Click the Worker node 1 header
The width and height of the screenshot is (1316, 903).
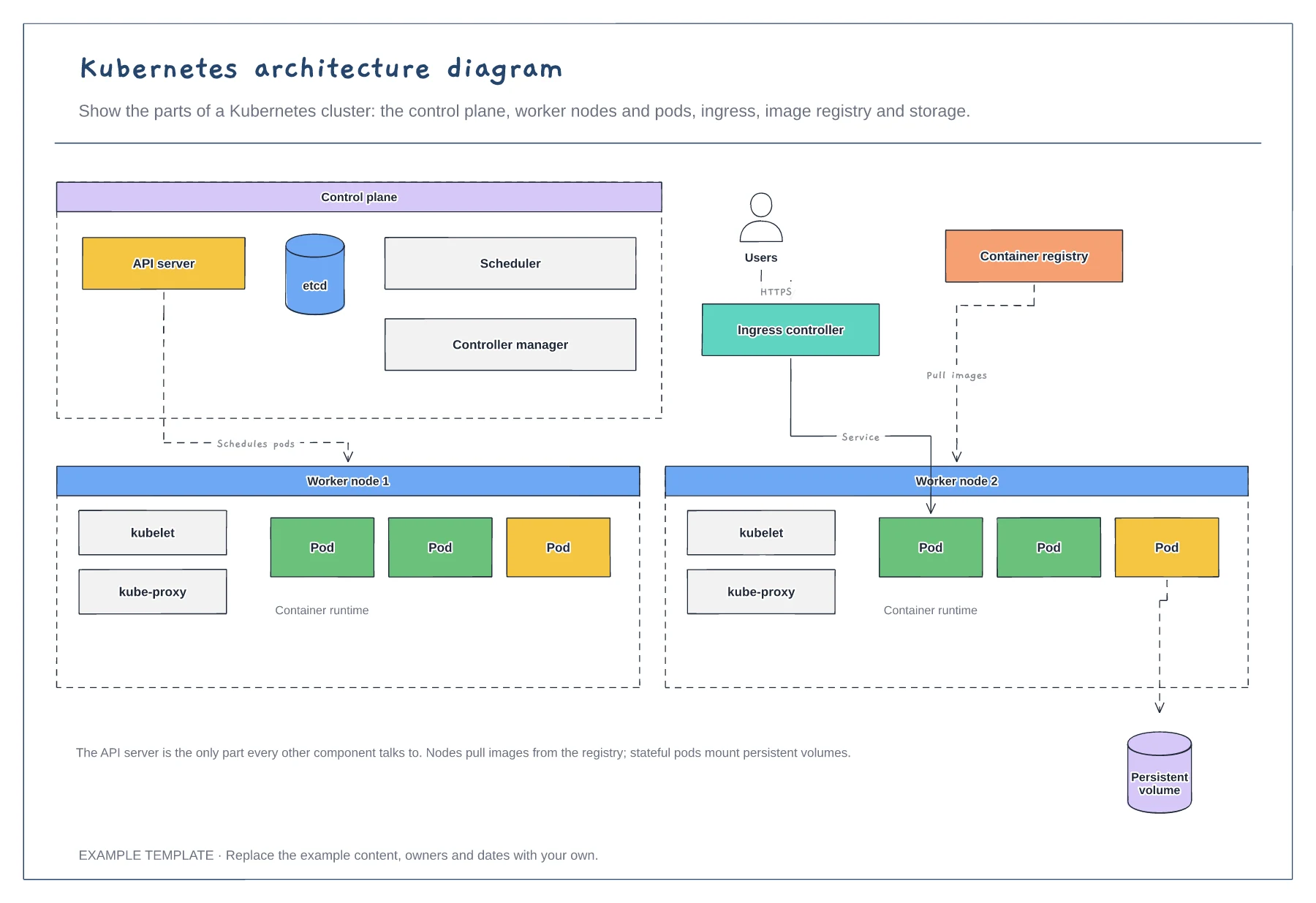[x=348, y=481]
